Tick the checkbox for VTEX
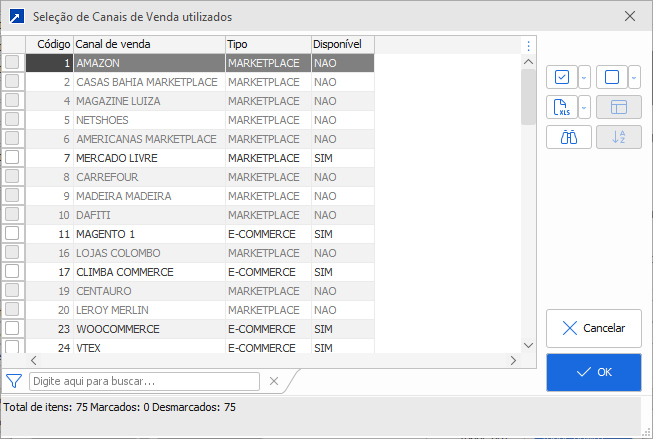Viewport: 667px width, 446px height. click(12, 346)
